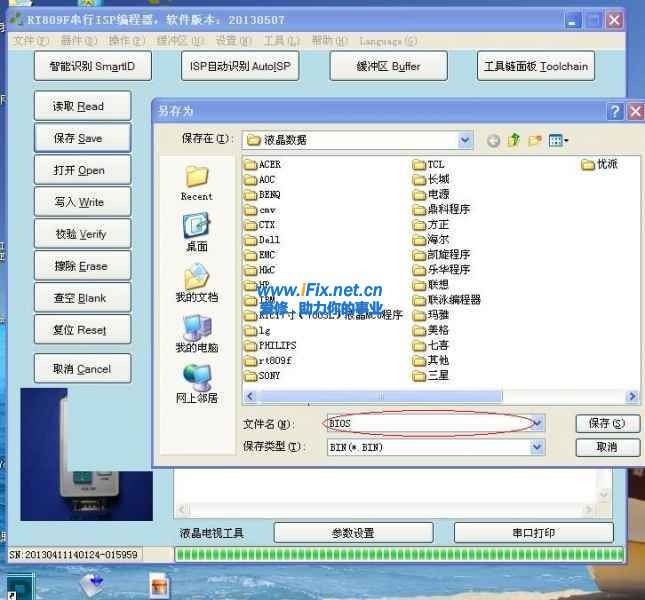The image size is (645, 600).
Task: Click the 保存 (S) save button
Action: [x=606, y=424]
